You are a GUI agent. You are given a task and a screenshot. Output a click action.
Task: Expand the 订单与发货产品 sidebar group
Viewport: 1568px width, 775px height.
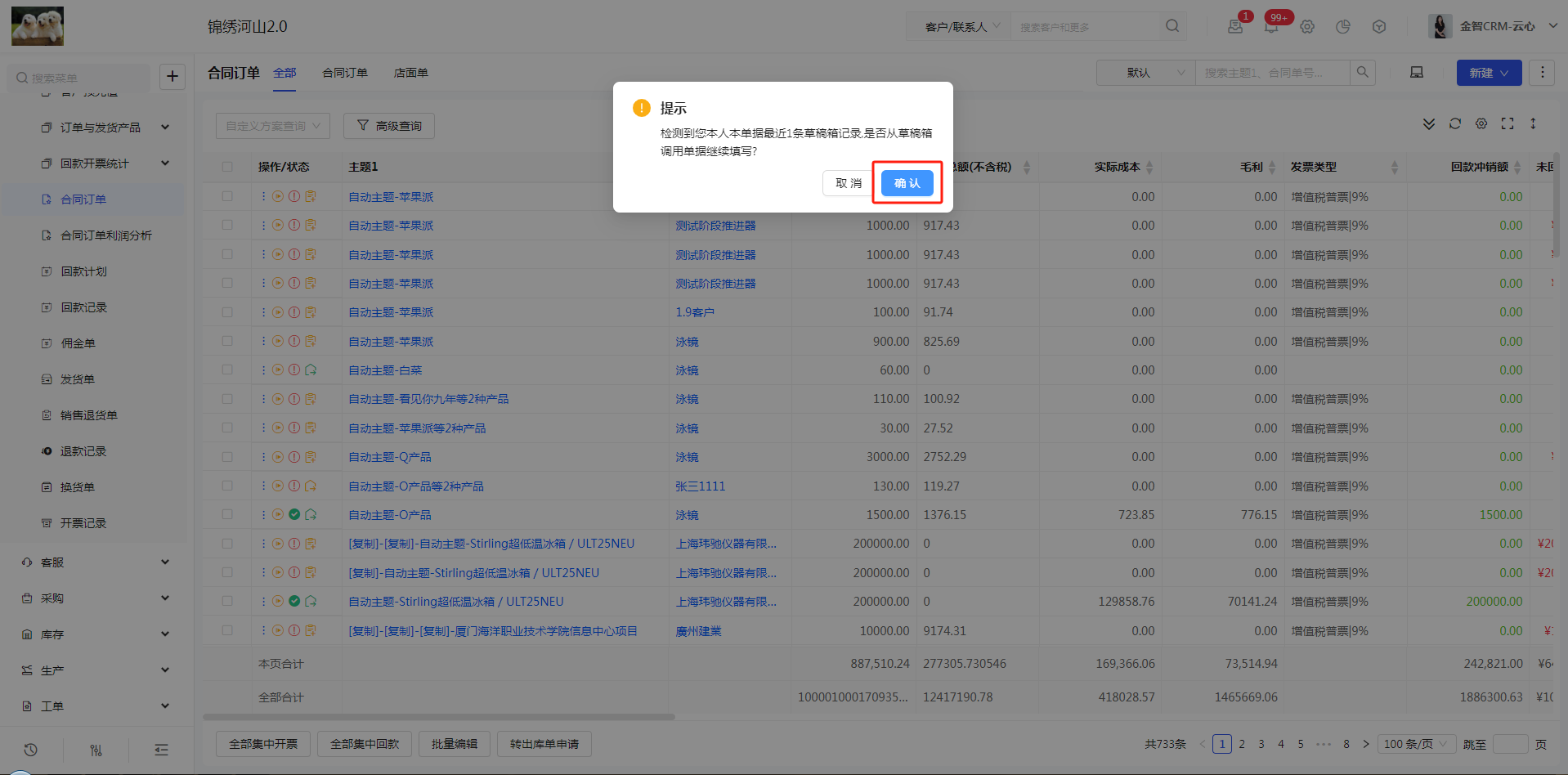[x=165, y=128]
